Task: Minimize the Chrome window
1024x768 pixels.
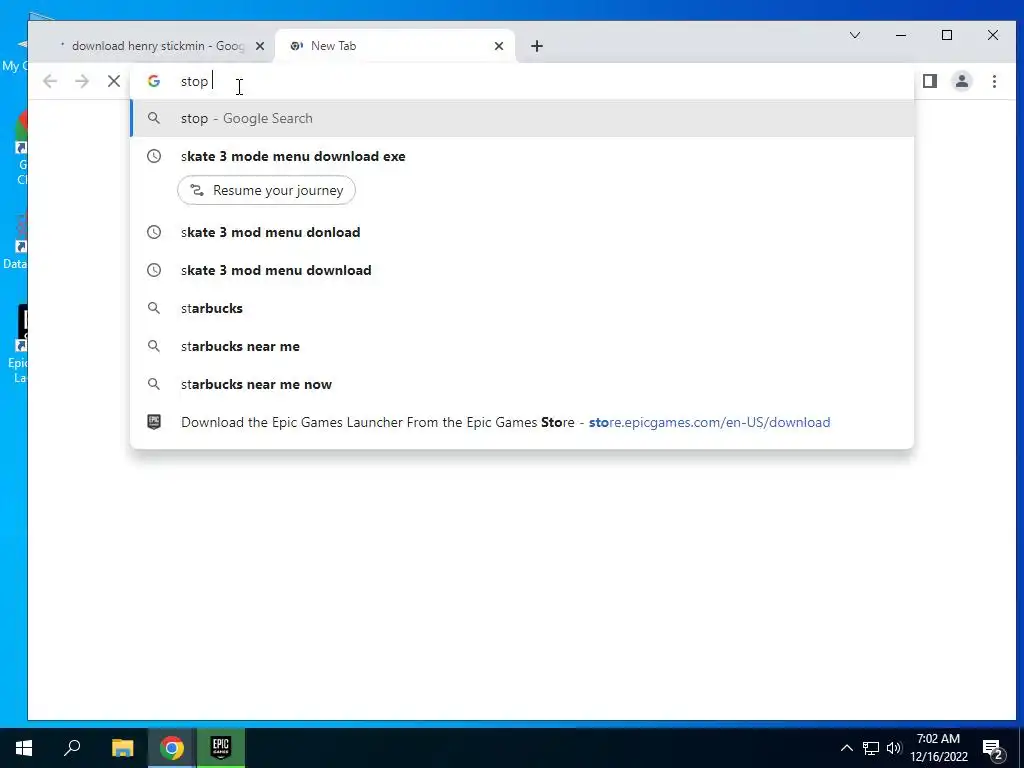Action: [901, 35]
